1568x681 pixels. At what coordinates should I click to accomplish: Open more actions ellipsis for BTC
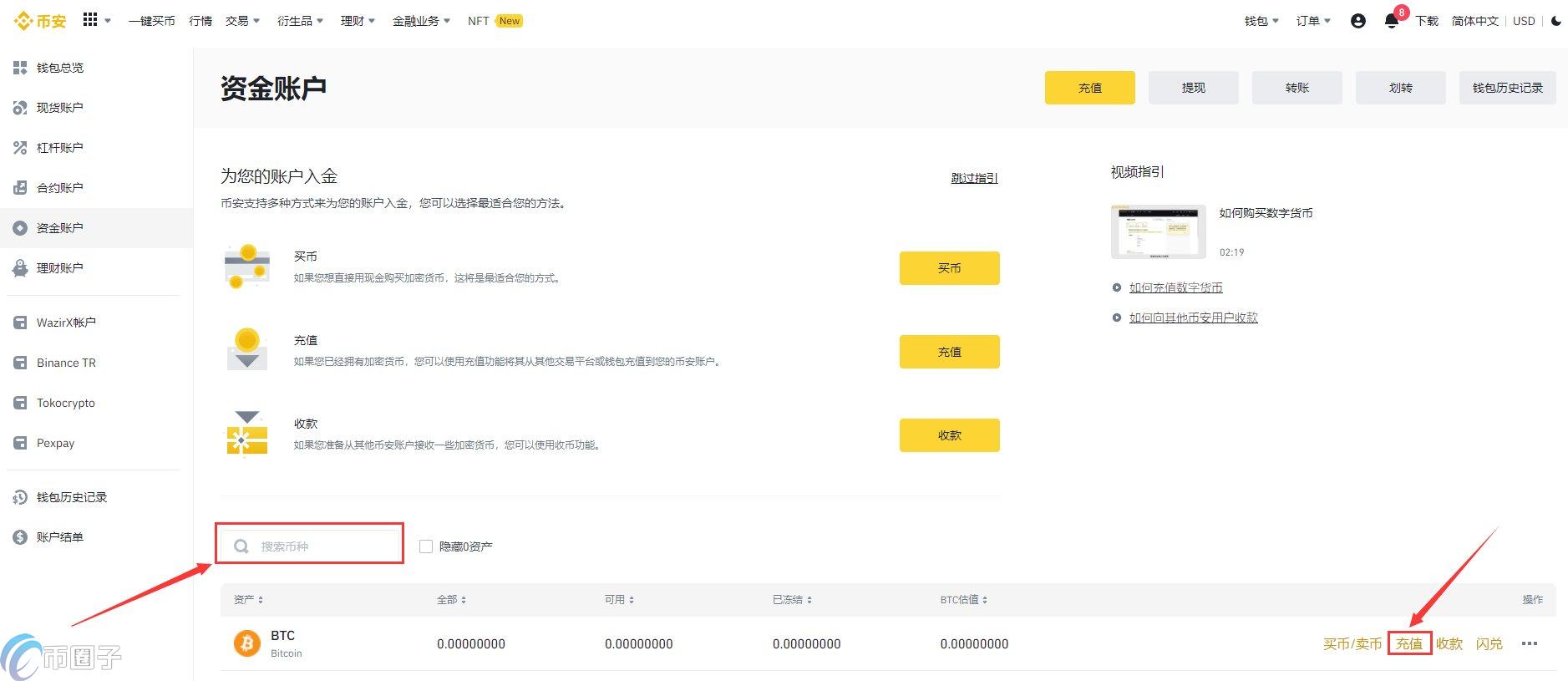tap(1530, 643)
